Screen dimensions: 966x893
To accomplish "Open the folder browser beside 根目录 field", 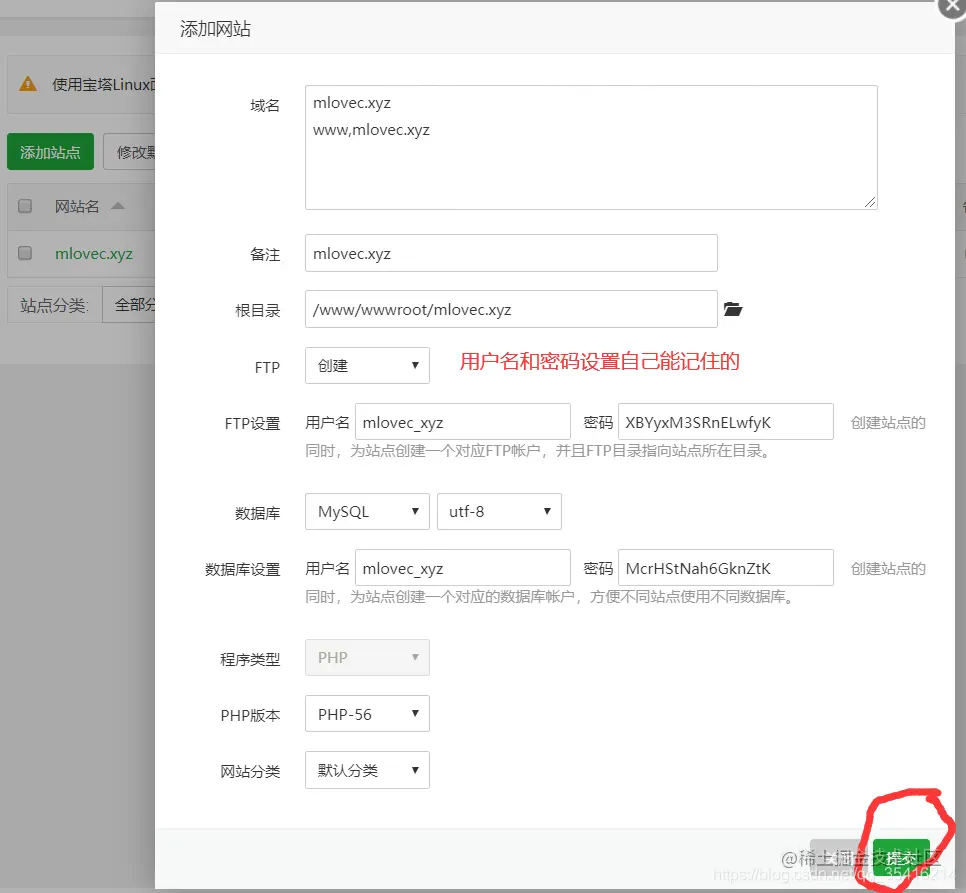I will pyautogui.click(x=733, y=309).
